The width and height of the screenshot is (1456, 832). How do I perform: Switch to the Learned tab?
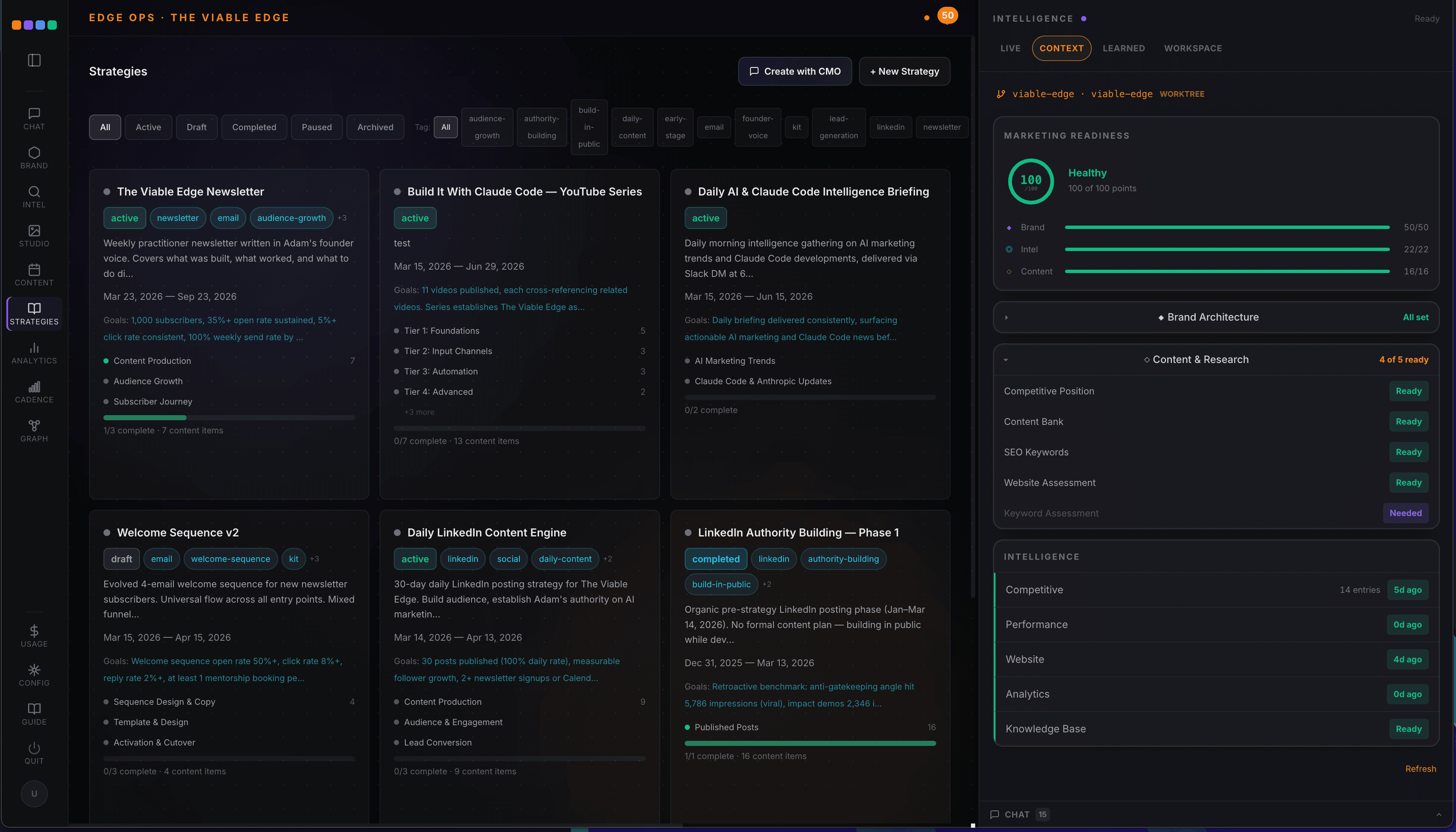tap(1123, 48)
